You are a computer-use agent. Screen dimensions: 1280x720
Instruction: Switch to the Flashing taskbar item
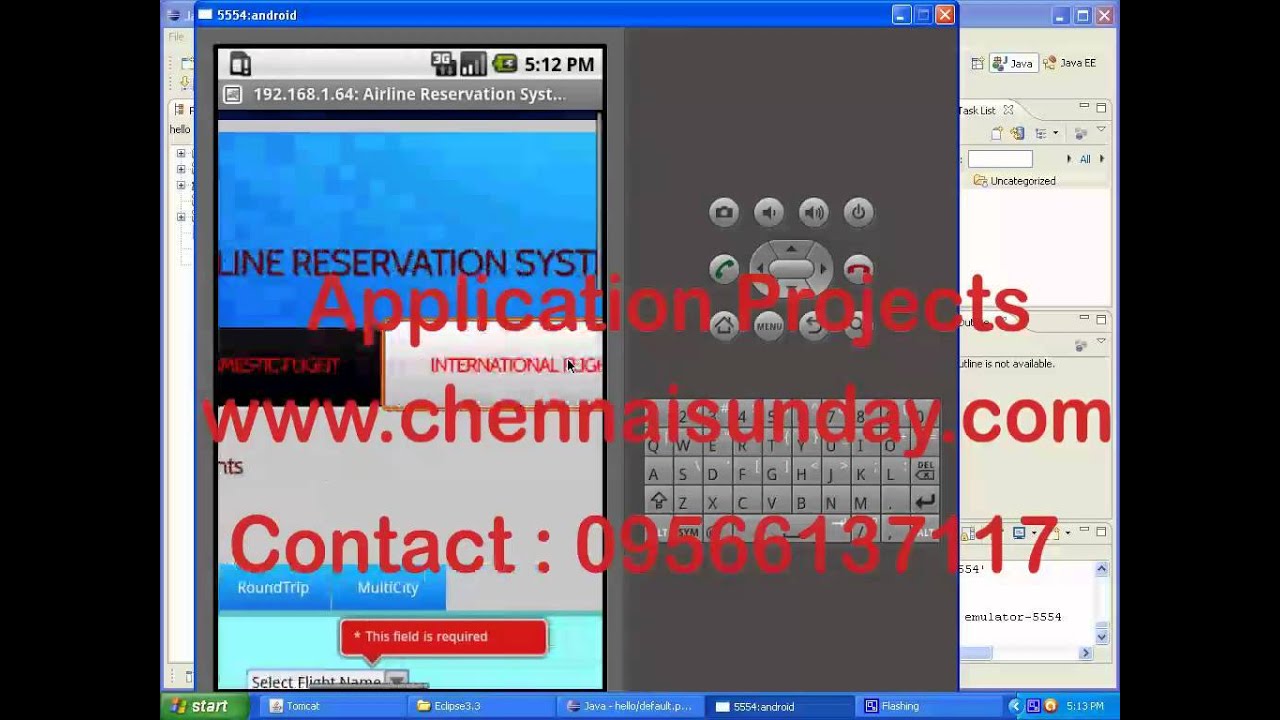coord(928,706)
